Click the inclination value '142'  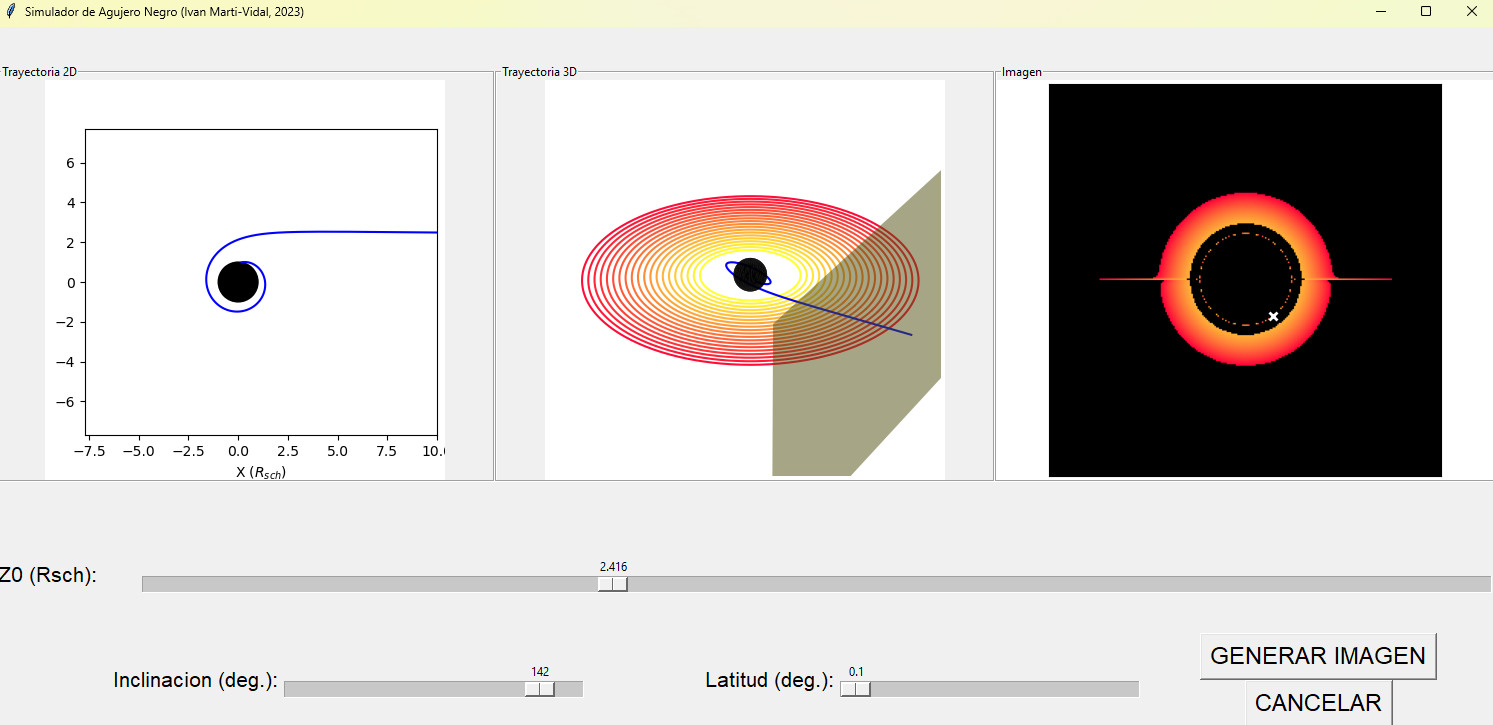click(540, 672)
